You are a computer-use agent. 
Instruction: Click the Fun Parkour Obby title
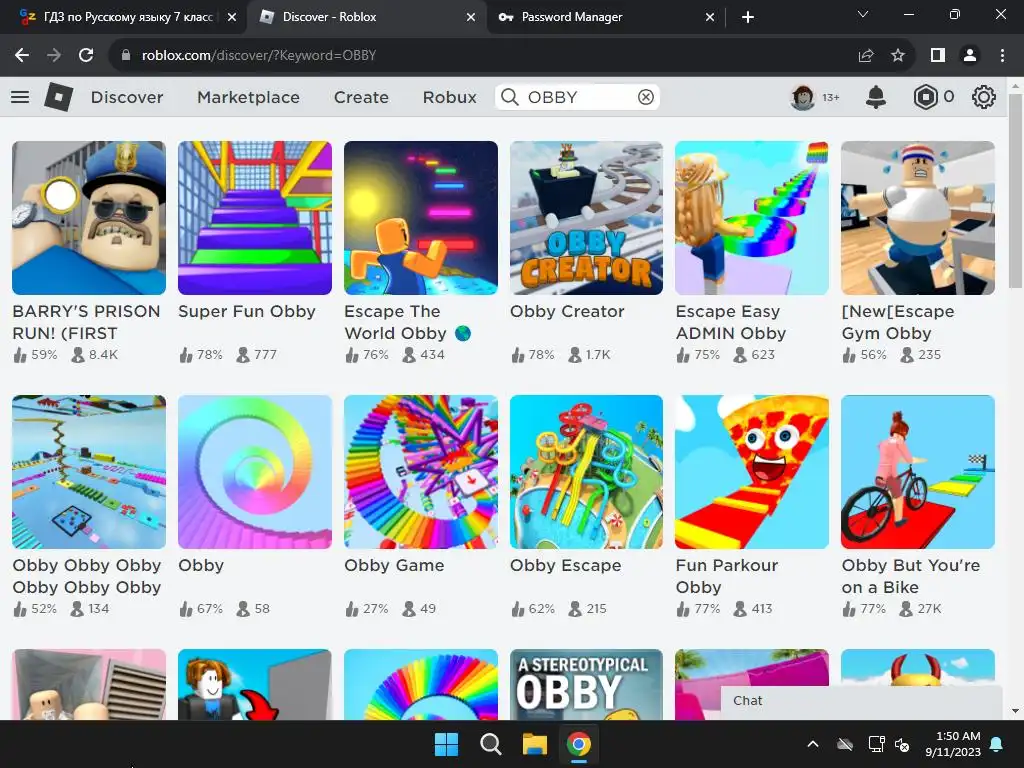726,576
